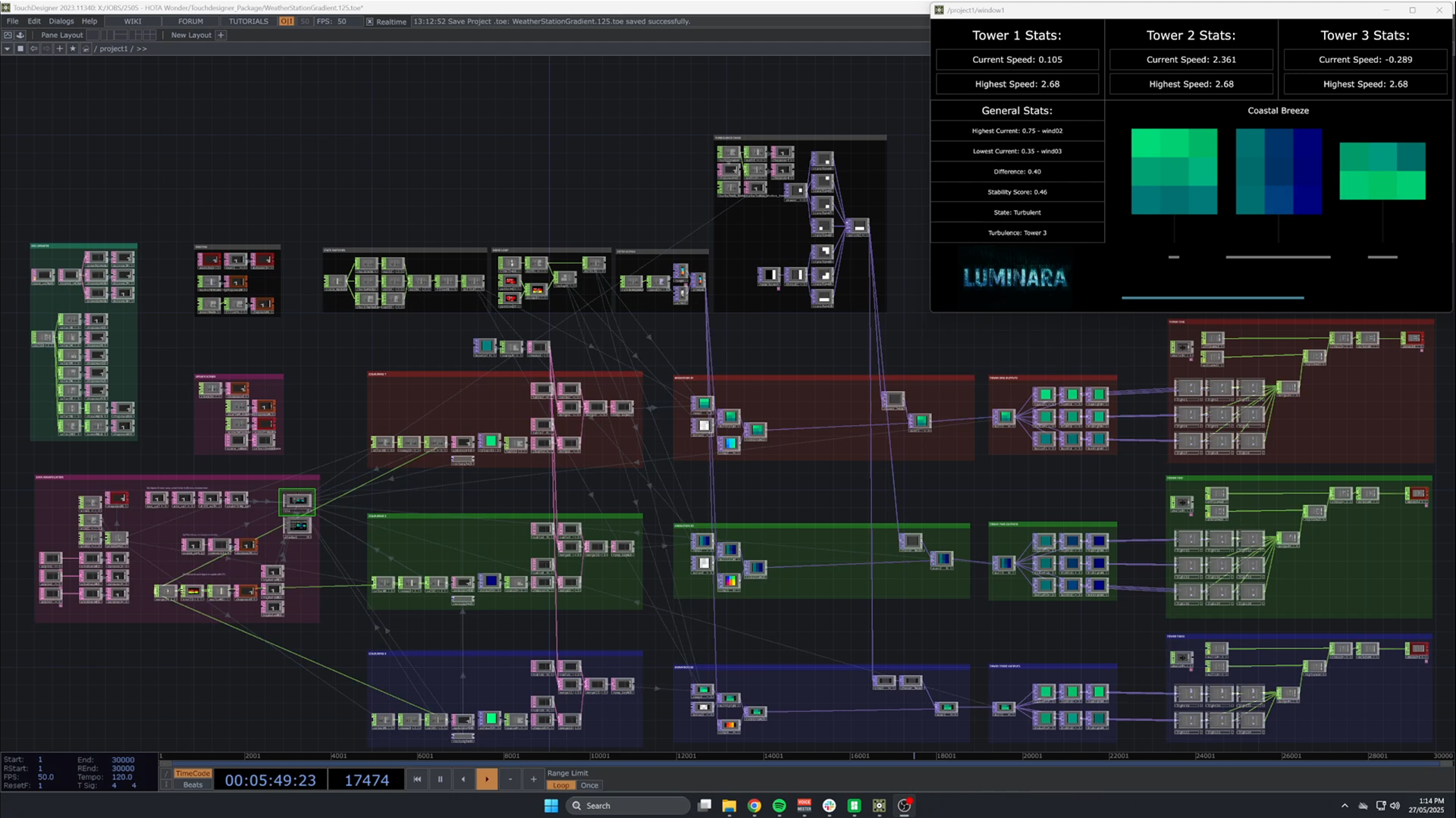Pause playback with the pause icon
The image size is (1456, 818).
click(440, 779)
